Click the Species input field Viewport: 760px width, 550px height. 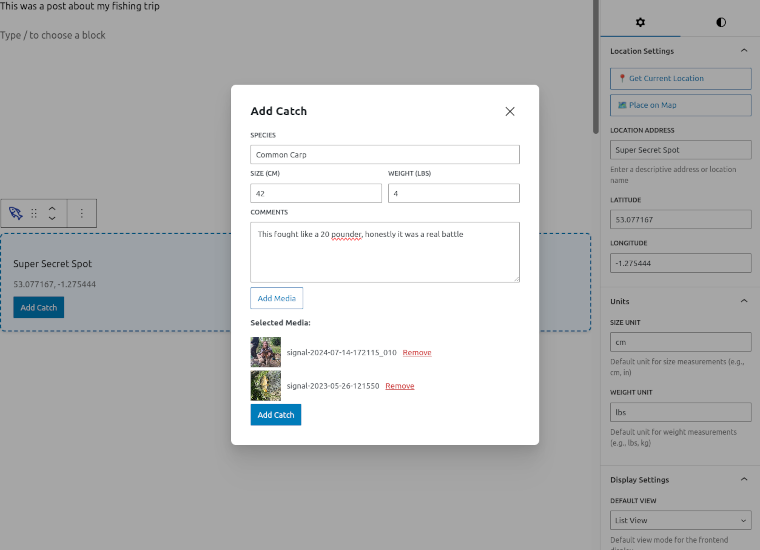(384, 155)
